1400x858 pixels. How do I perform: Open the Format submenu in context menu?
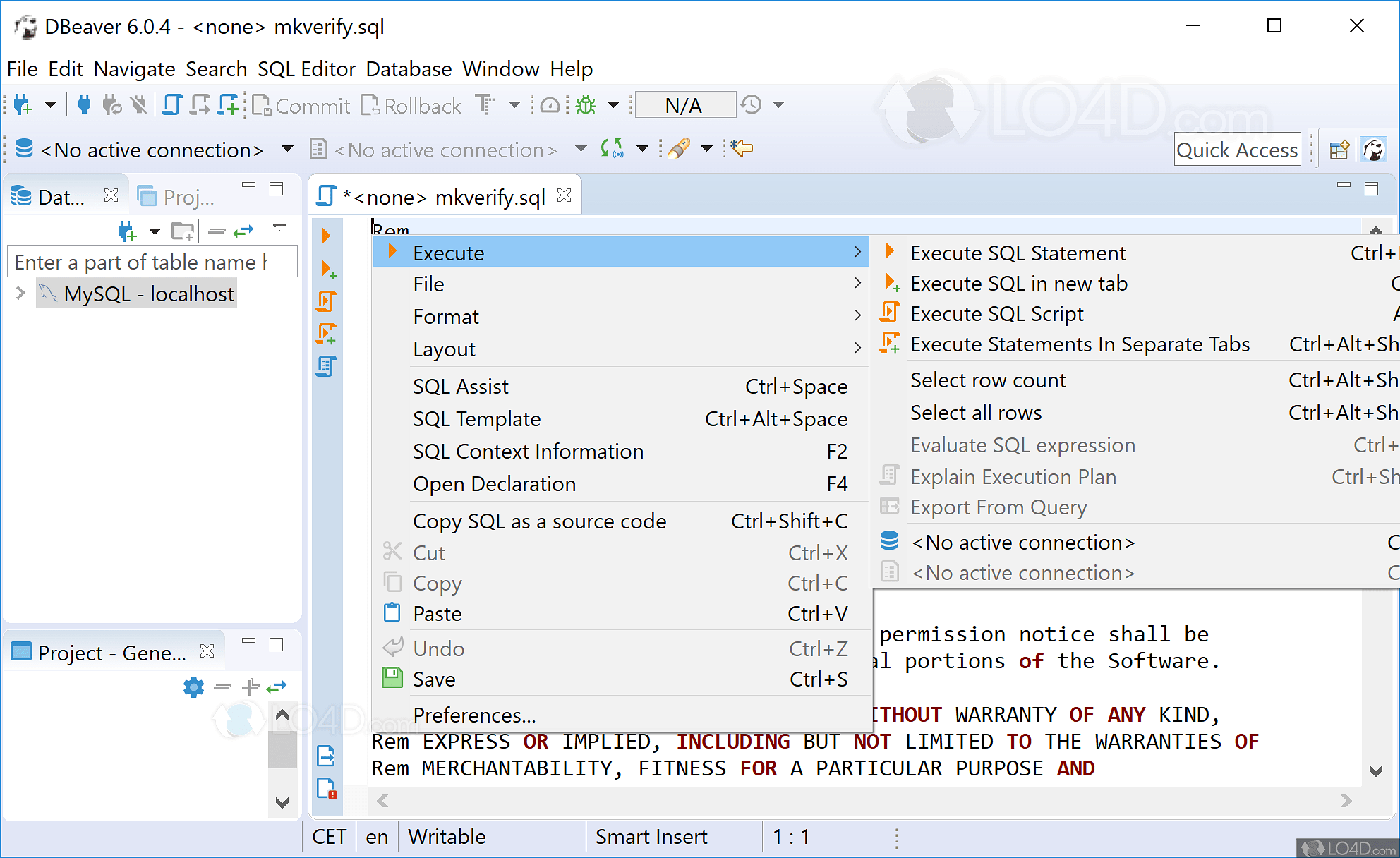pyautogui.click(x=446, y=317)
